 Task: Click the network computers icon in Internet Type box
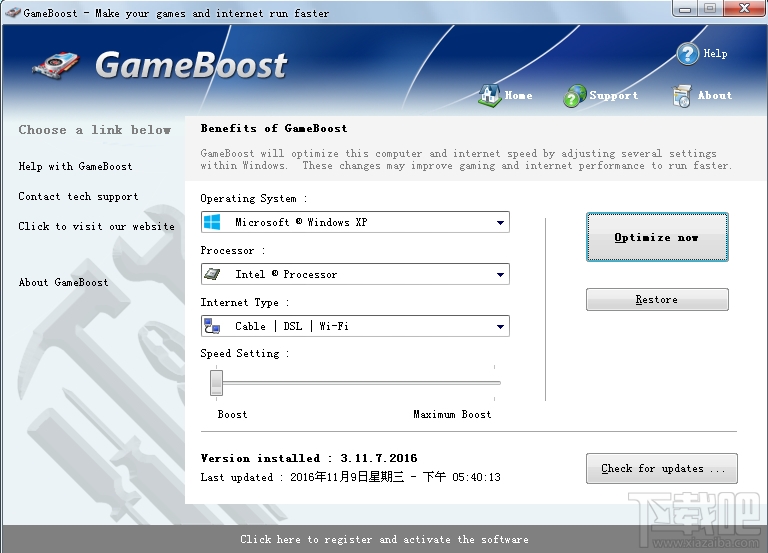point(212,326)
